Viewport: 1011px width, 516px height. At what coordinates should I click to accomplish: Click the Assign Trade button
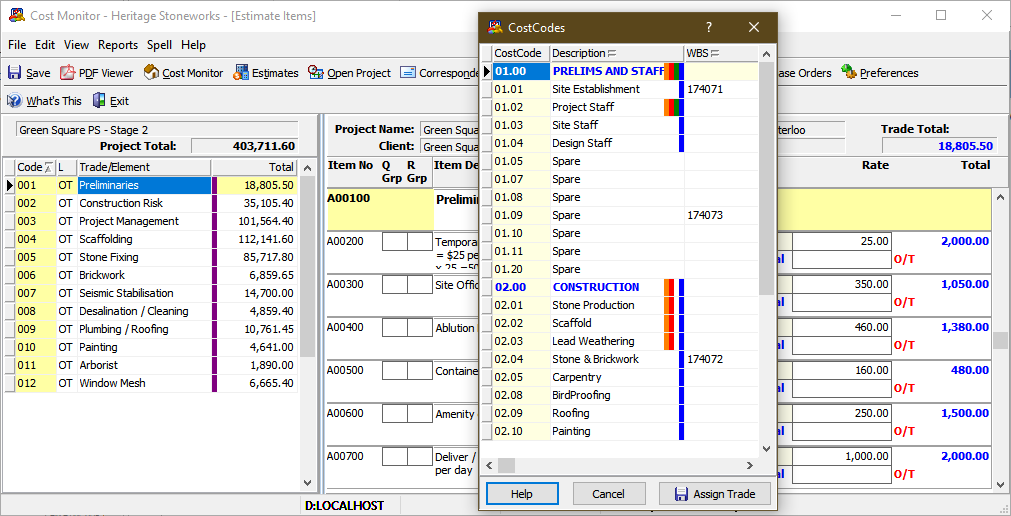[x=715, y=494]
